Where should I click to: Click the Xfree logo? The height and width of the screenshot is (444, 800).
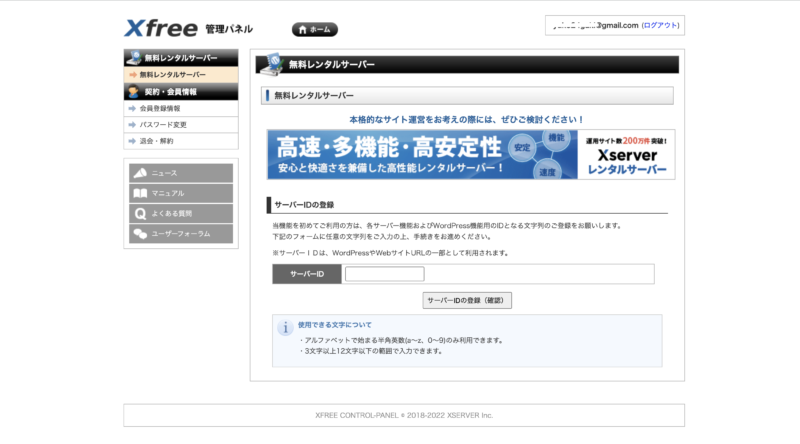[161, 28]
